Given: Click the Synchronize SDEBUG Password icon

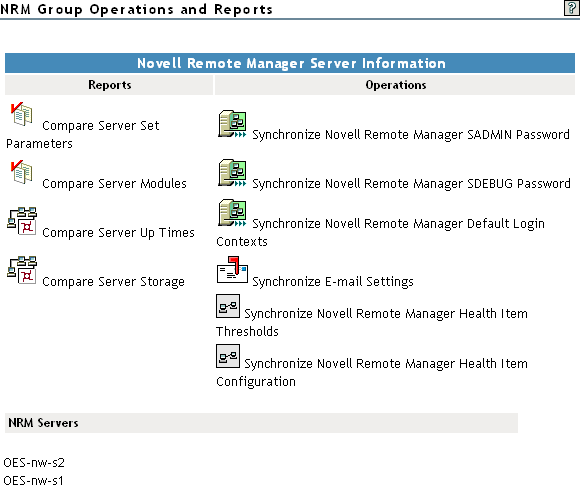Looking at the screenshot, I should click(232, 173).
